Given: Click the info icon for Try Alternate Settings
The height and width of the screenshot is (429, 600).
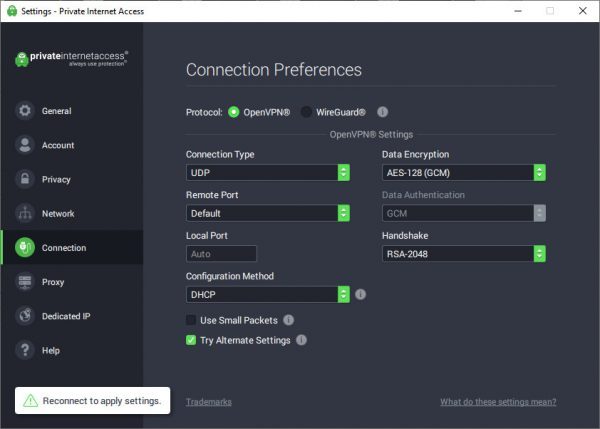Looking at the screenshot, I should (x=302, y=340).
